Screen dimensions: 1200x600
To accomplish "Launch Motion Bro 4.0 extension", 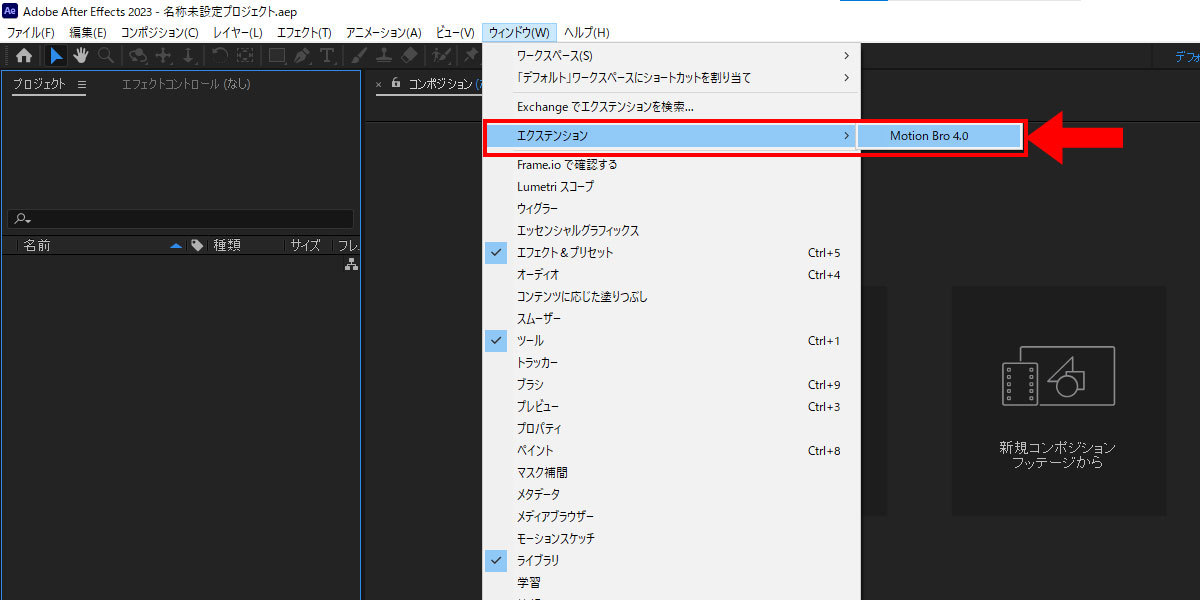I will tap(940, 136).
